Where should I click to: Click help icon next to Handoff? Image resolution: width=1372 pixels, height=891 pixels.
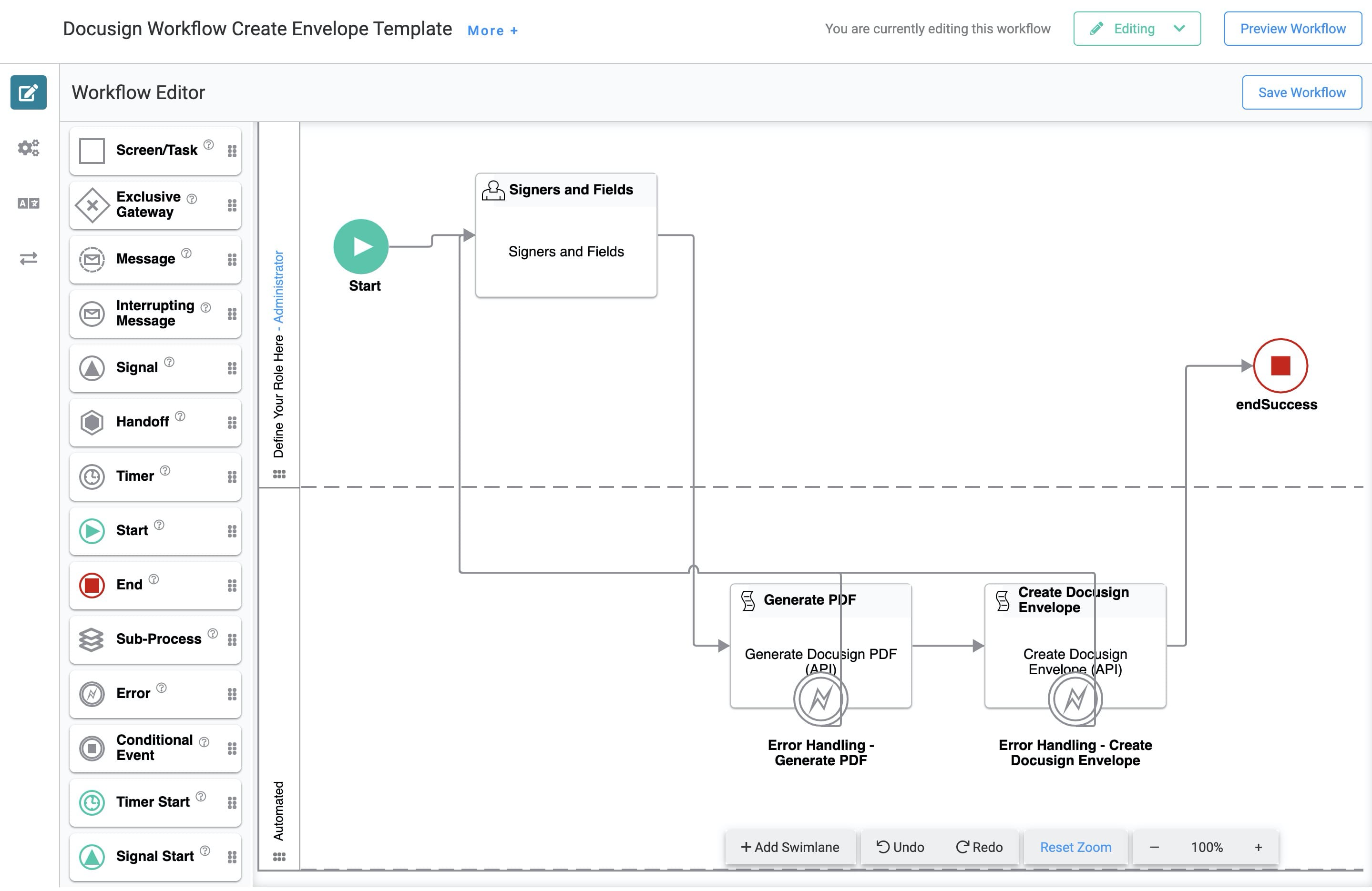coord(180,416)
